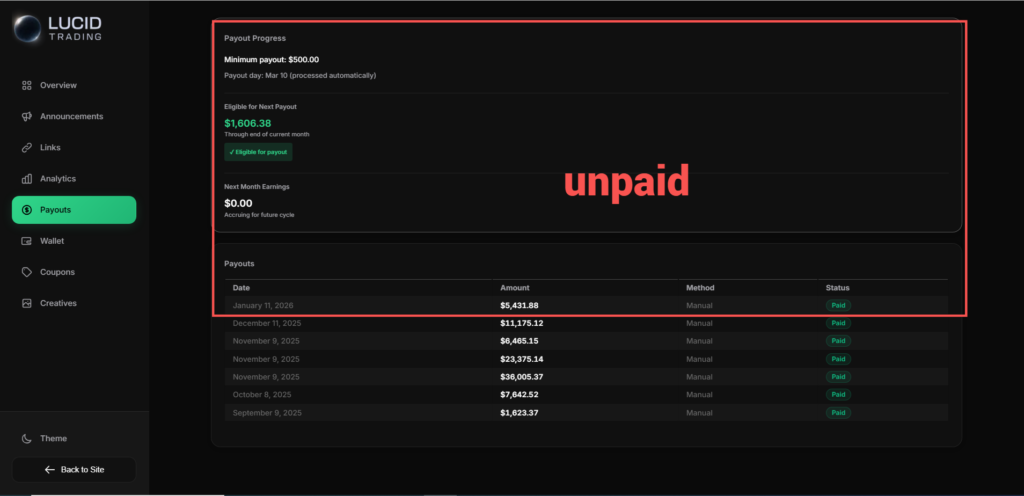Image resolution: width=1024 pixels, height=496 pixels.
Task: Click the Analytics bar chart icon
Action: click(x=27, y=179)
